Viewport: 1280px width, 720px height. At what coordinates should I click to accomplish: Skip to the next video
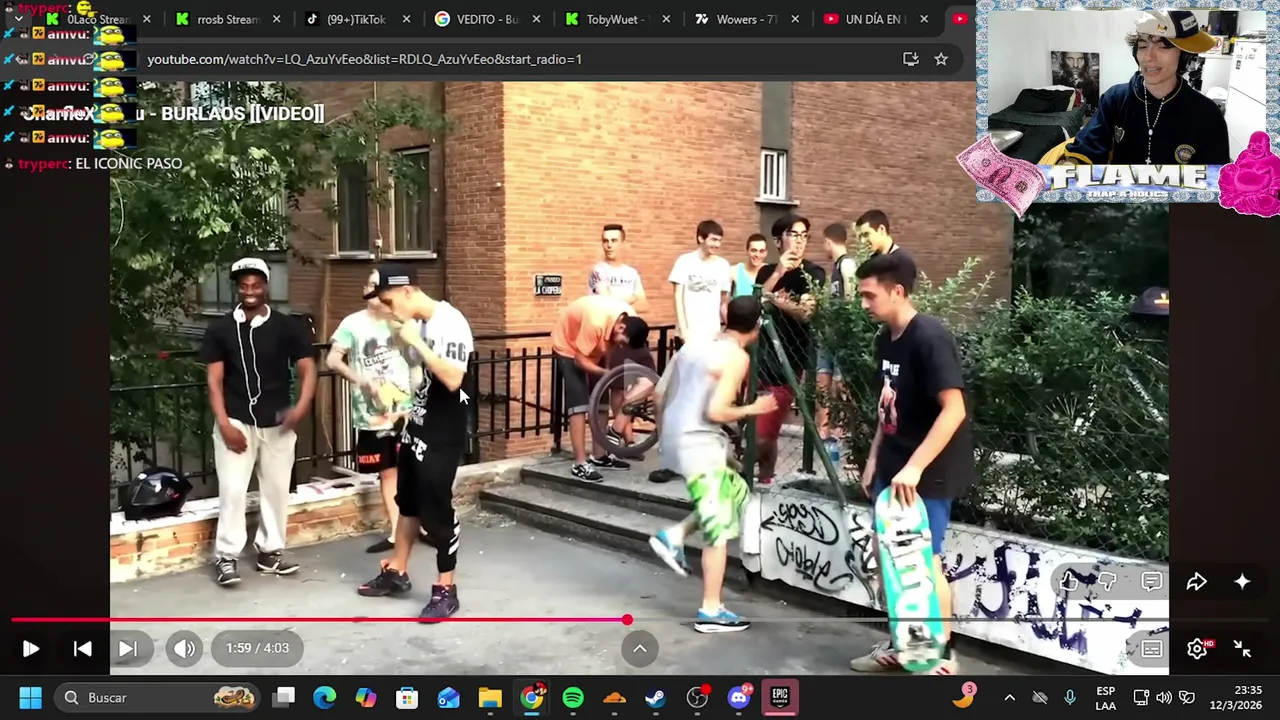coord(128,649)
